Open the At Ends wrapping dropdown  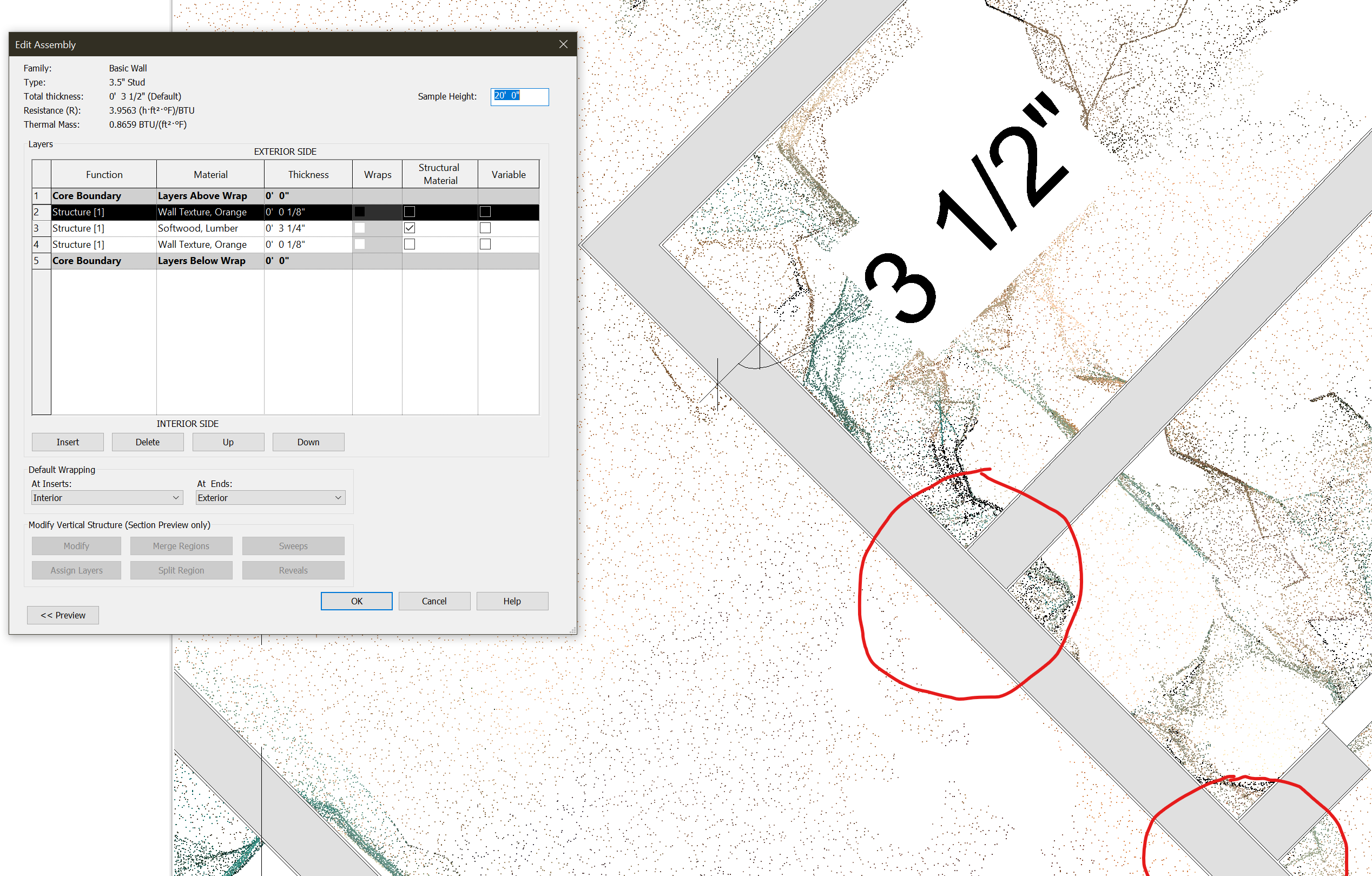click(x=271, y=498)
